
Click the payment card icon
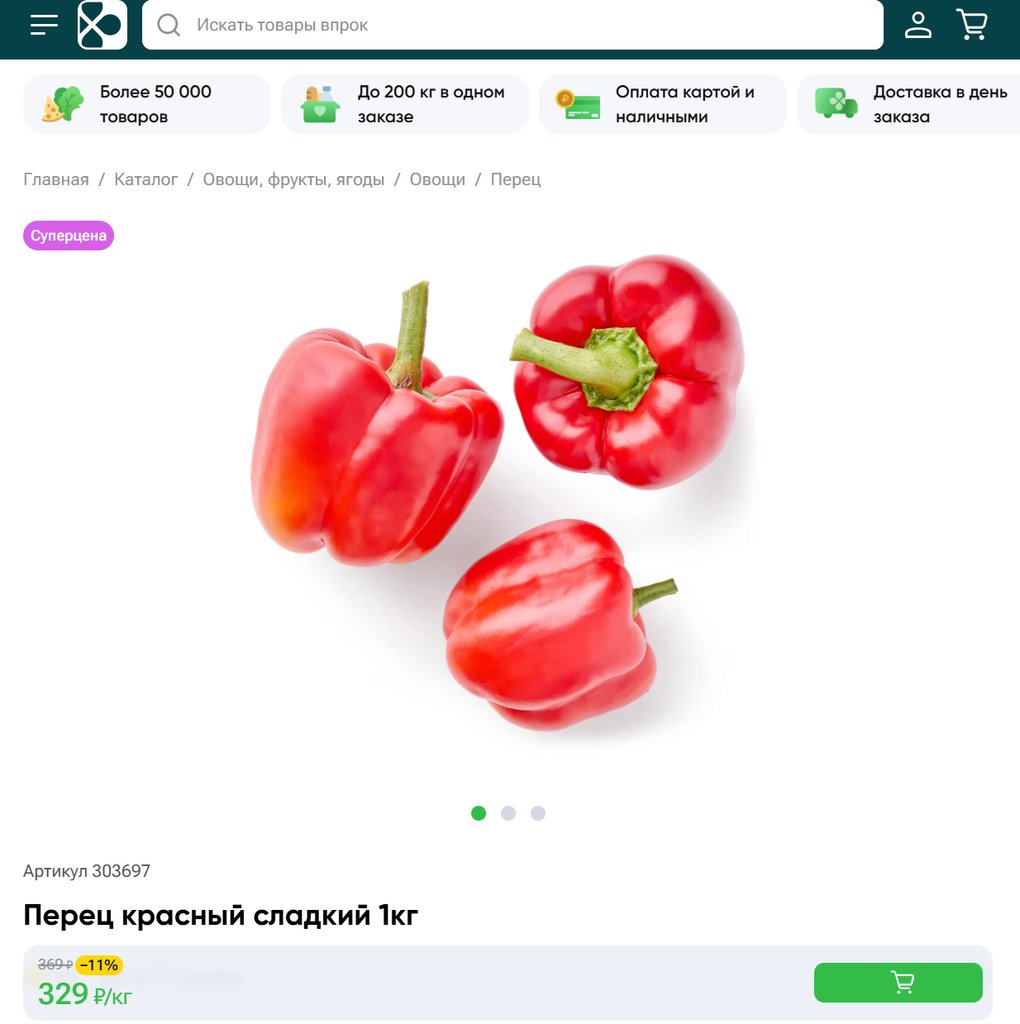pyautogui.click(x=578, y=104)
